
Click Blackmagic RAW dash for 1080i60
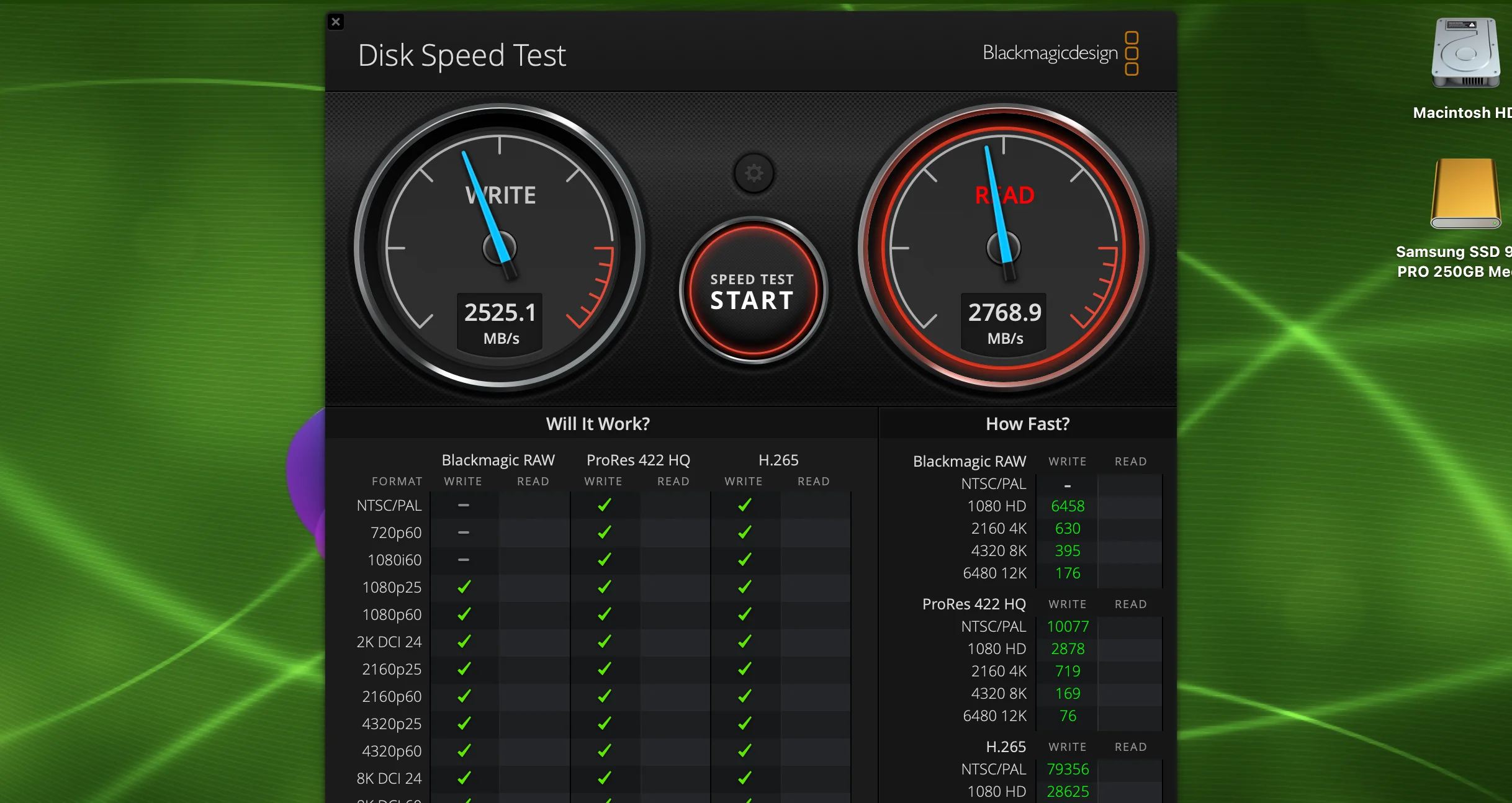464,560
